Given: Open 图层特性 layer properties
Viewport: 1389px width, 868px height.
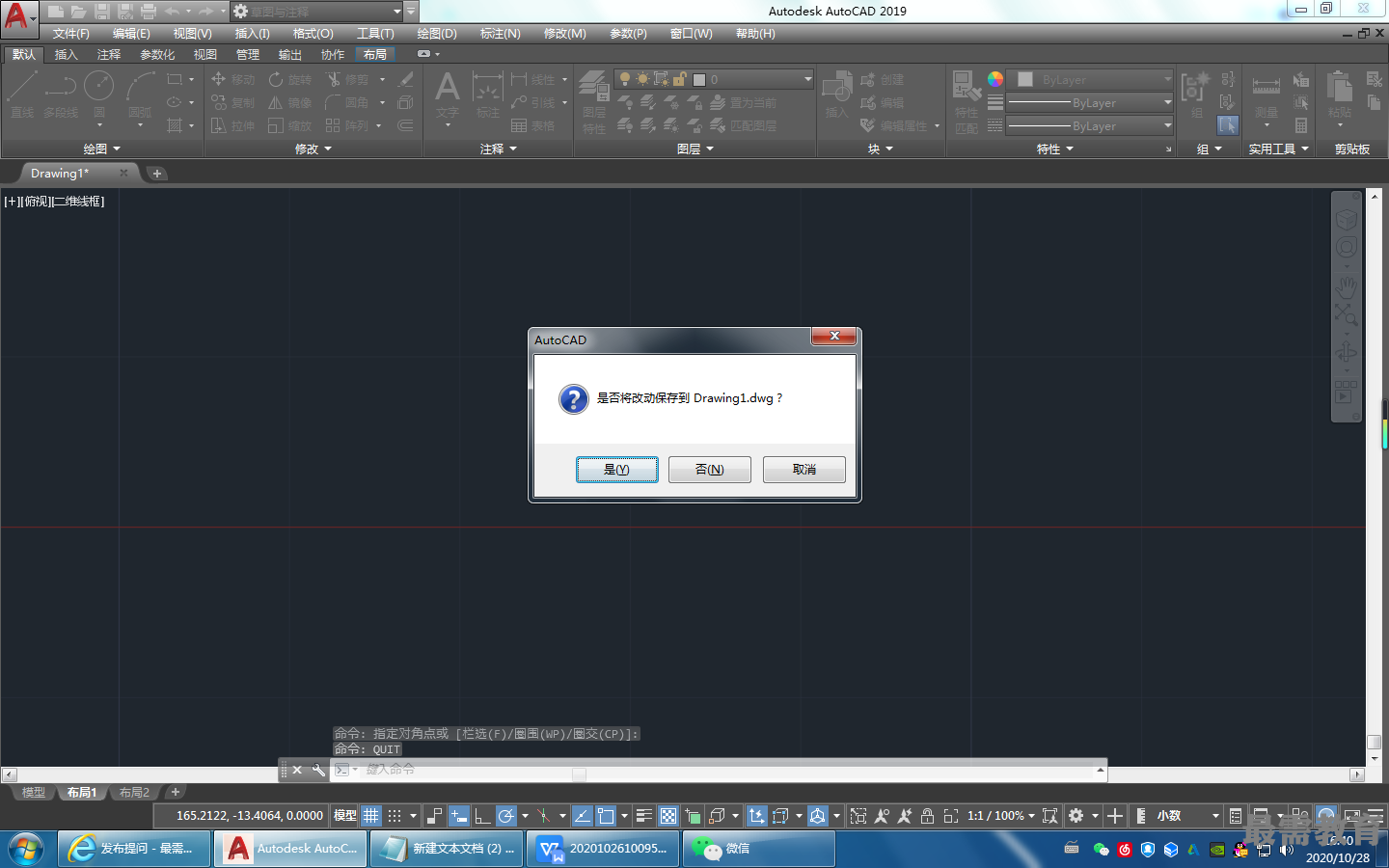Looking at the screenshot, I should coord(594,101).
